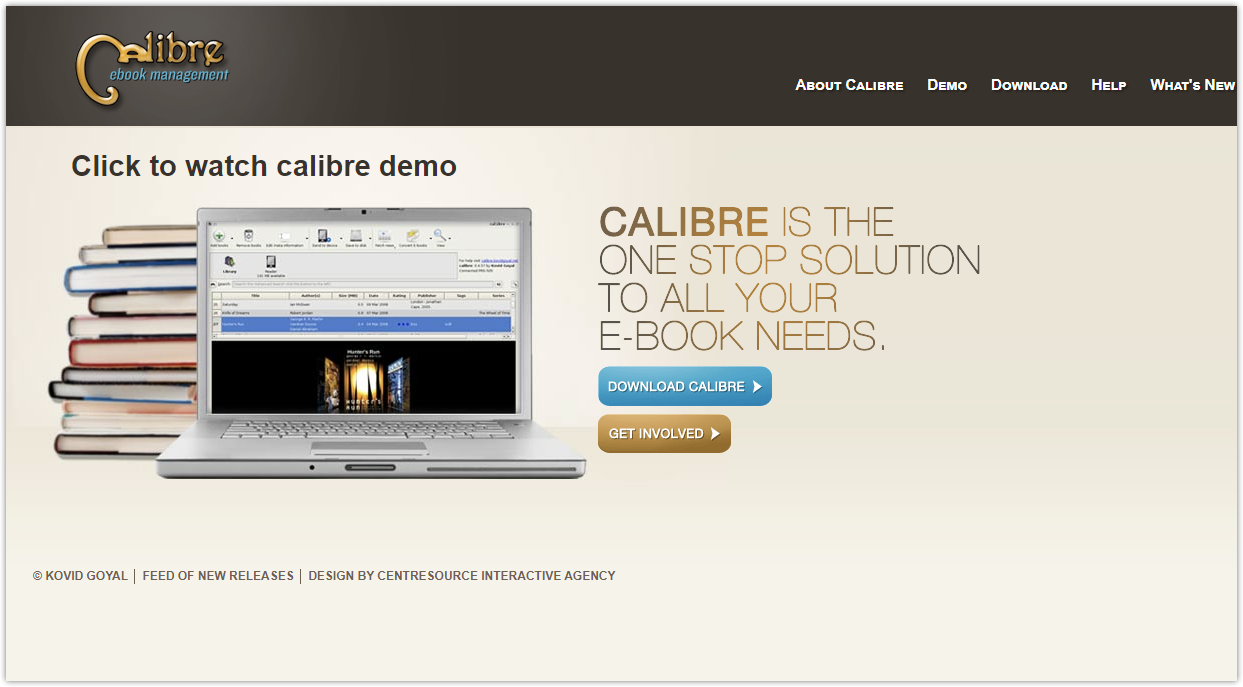This screenshot has width=1243, height=687.
Task: Open Design by Centresource Interactive Agency link
Action: coord(462,576)
